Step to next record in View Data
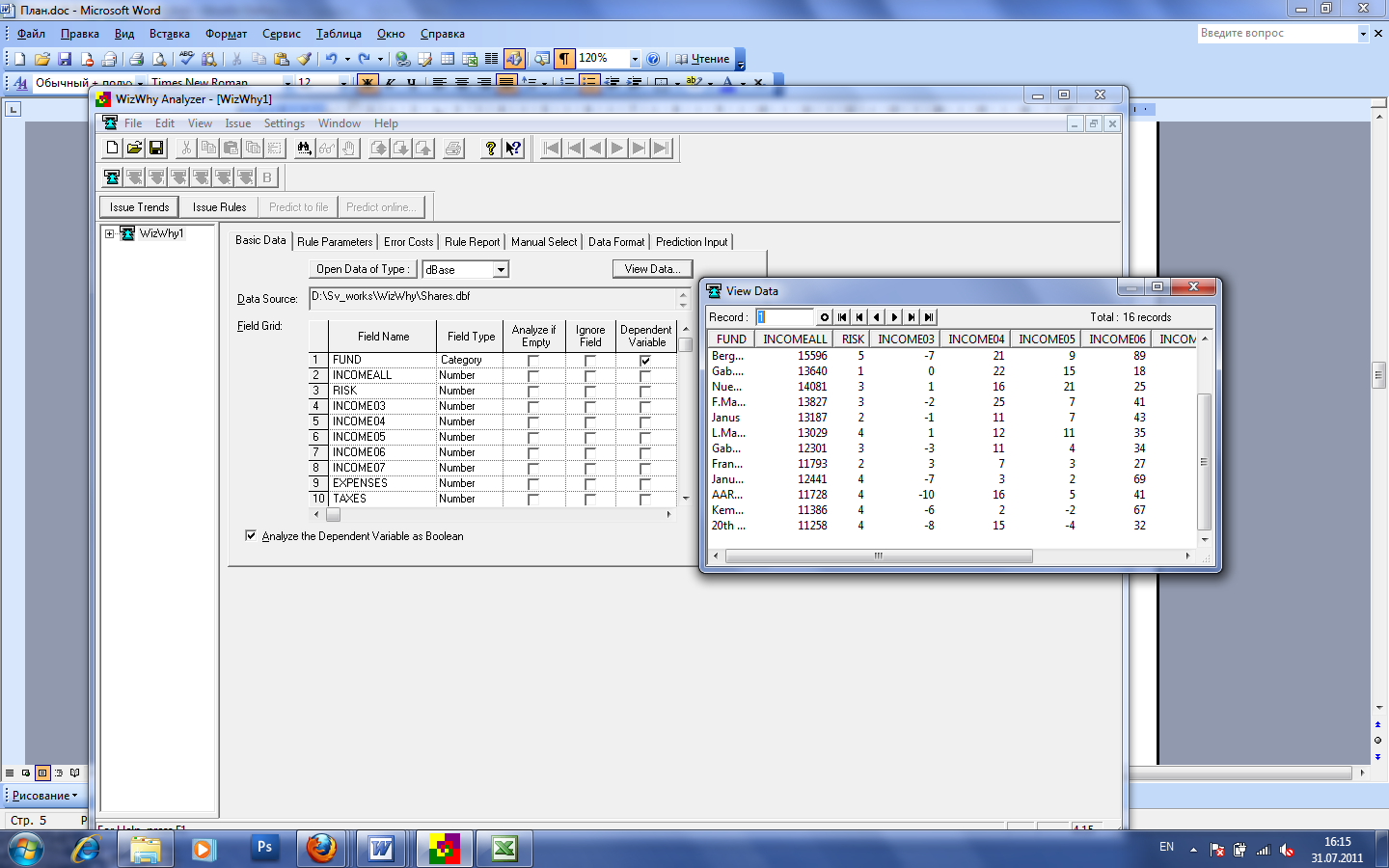Screen dimensions: 1389x868 tap(894, 317)
